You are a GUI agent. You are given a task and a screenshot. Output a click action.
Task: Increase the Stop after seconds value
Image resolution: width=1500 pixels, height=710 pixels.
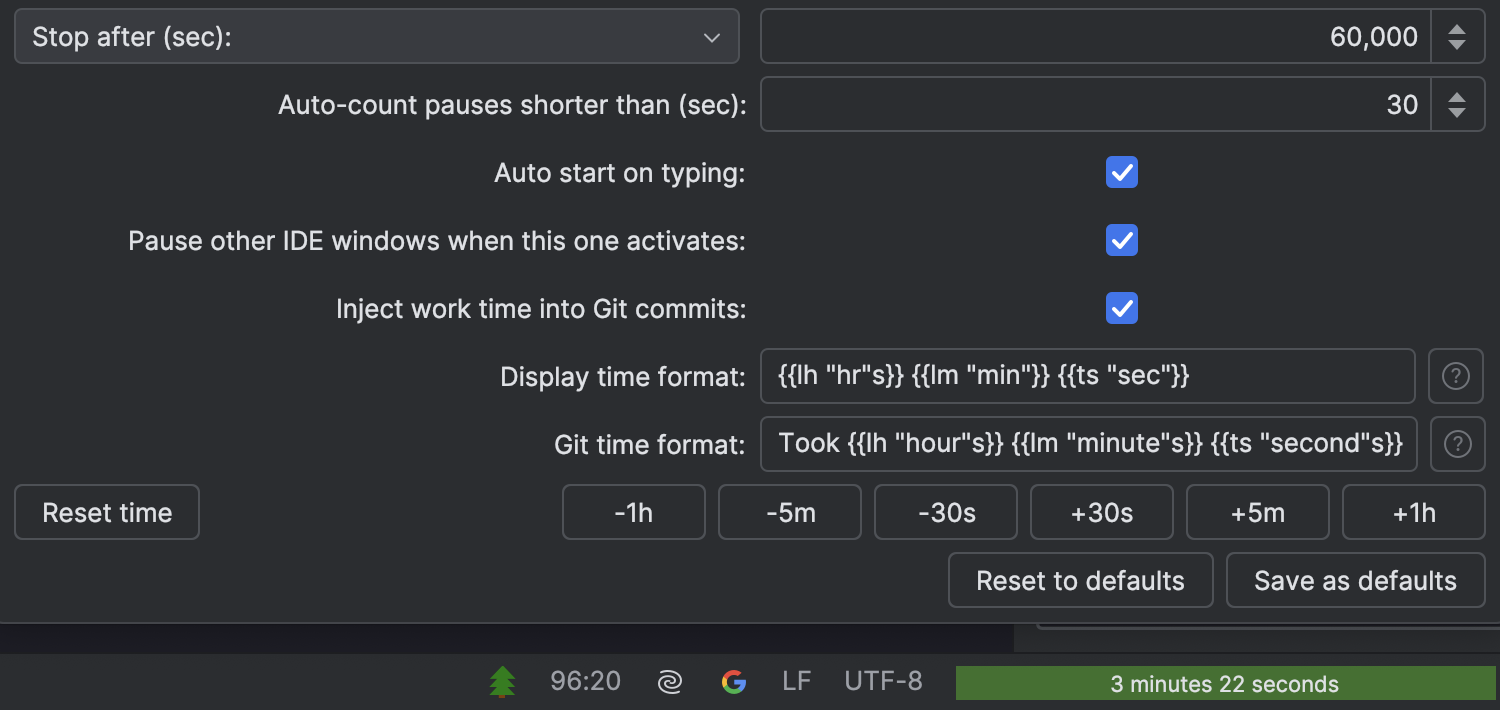click(1457, 29)
